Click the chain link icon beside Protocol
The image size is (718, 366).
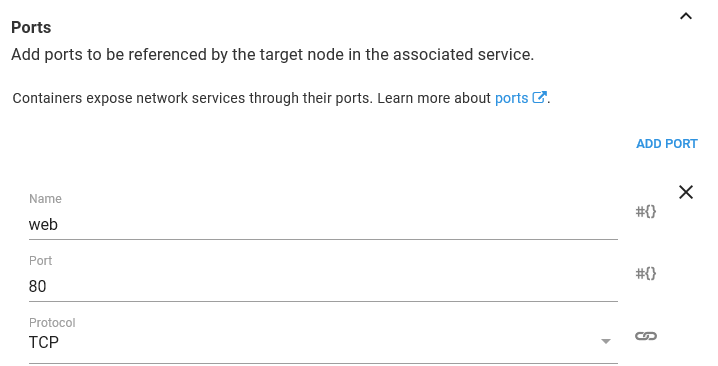pyautogui.click(x=646, y=336)
